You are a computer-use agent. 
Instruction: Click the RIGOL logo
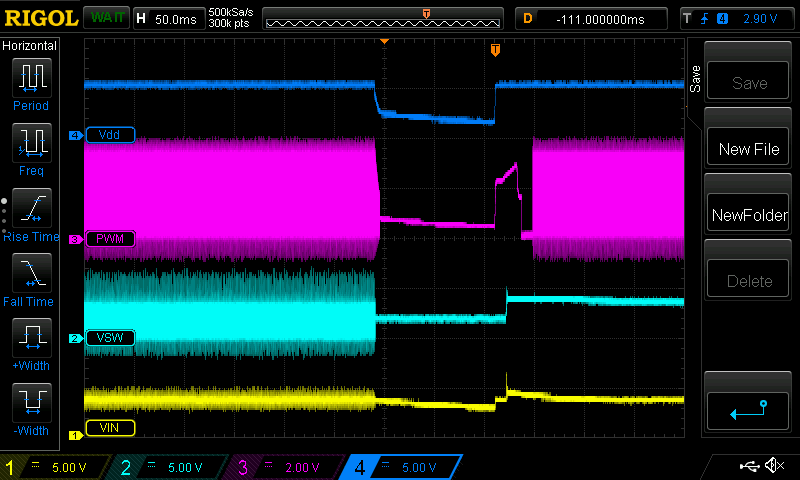tap(41, 18)
